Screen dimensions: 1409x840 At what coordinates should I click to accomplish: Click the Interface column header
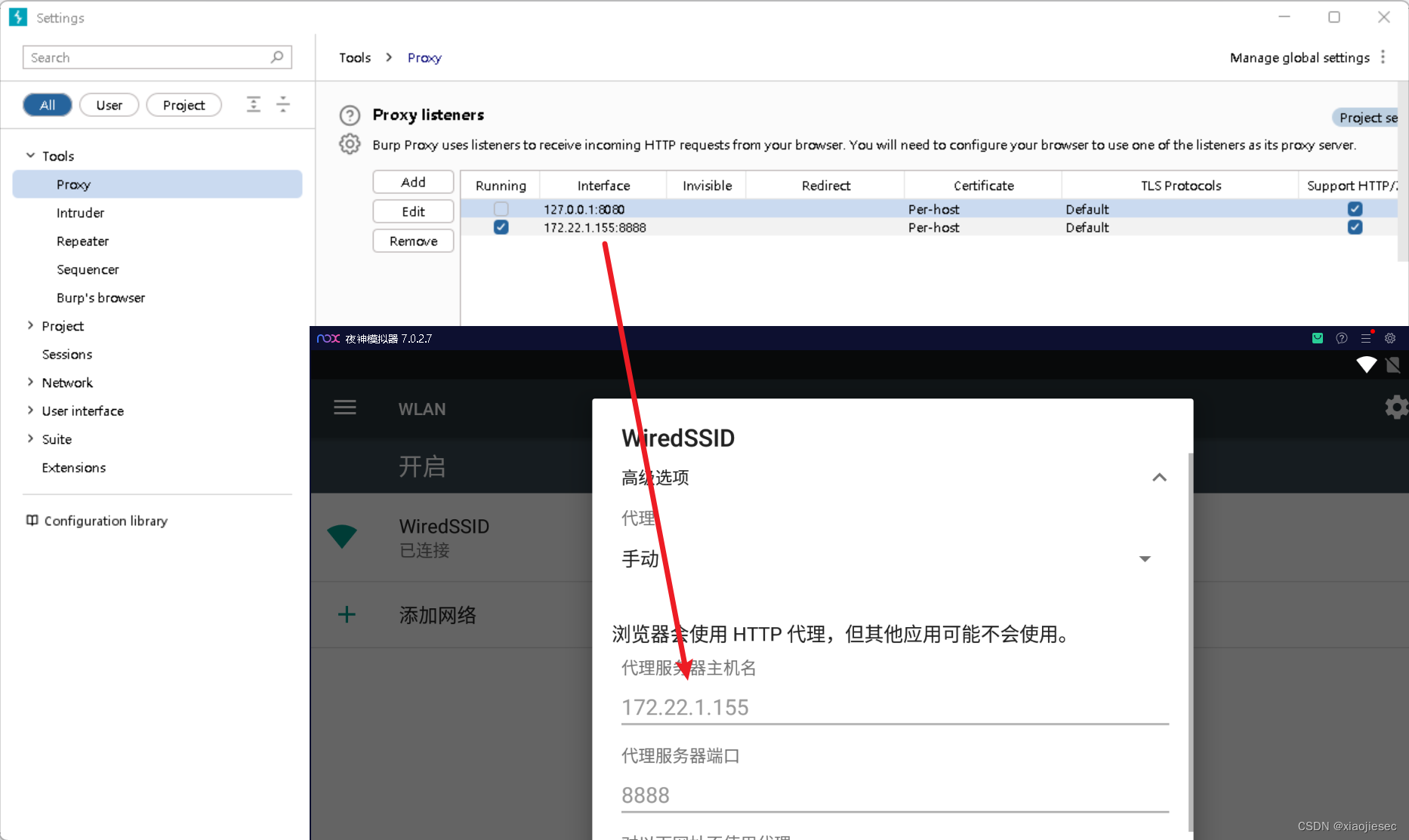pos(603,186)
